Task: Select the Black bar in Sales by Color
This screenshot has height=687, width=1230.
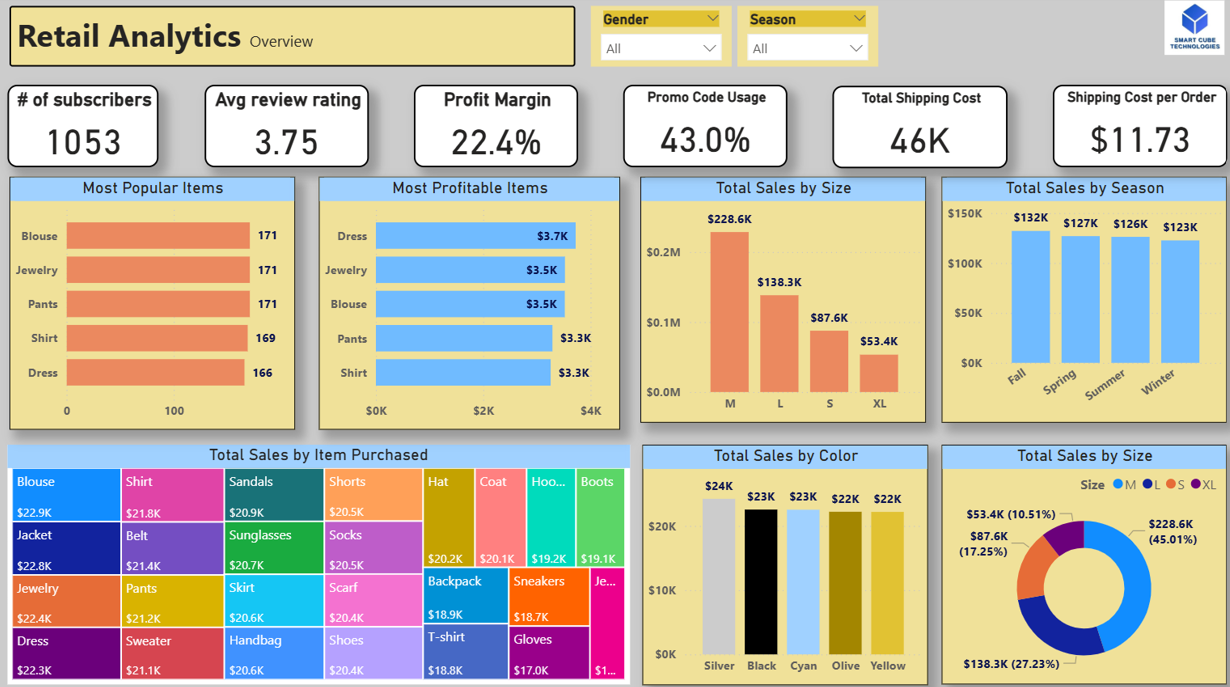Action: click(x=761, y=582)
